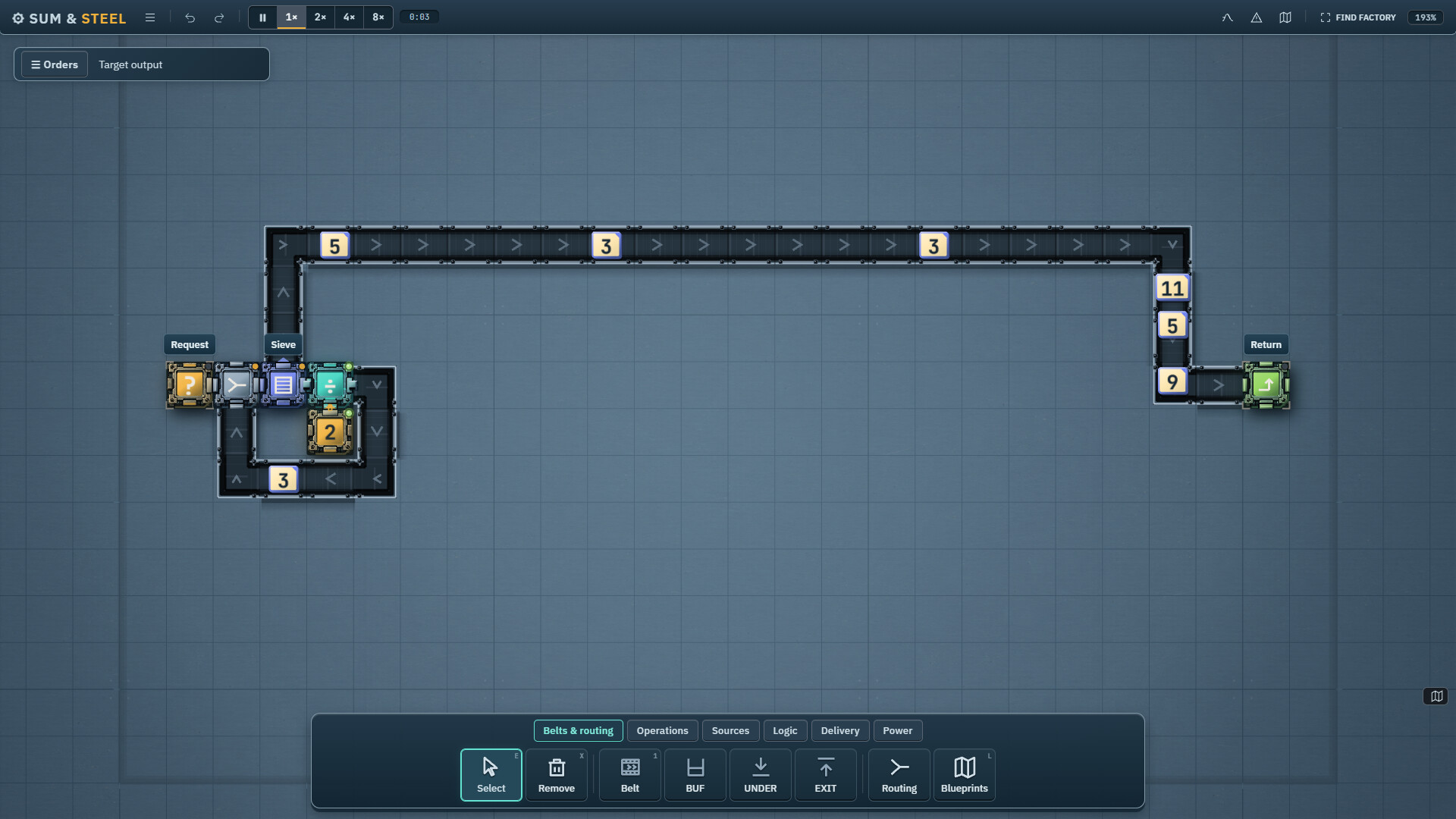Select the Sieve filter machine
This screenshot has width=1456, height=819.
click(283, 384)
